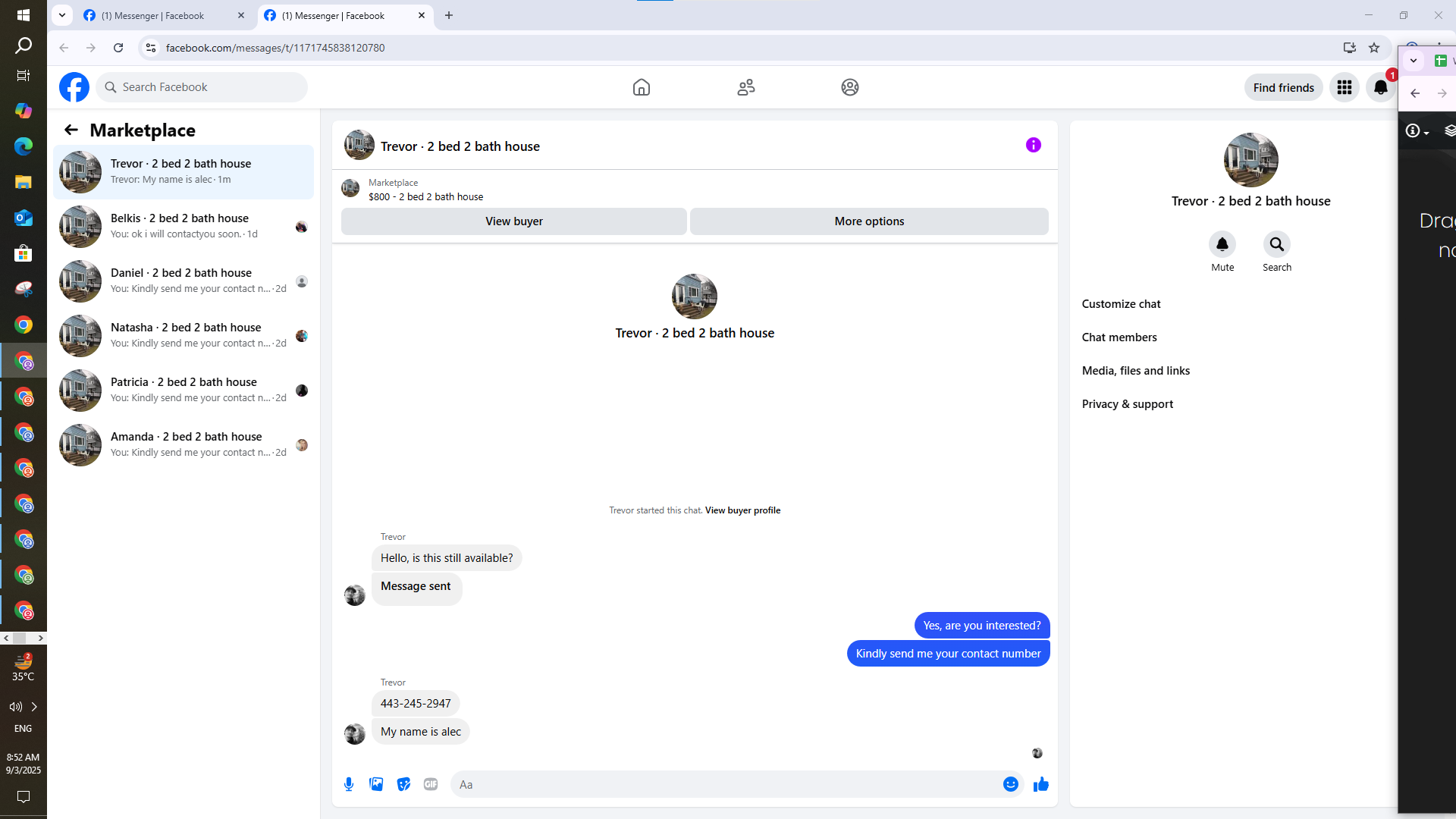Open notifications bell
The width and height of the screenshot is (1456, 819).
(1381, 87)
